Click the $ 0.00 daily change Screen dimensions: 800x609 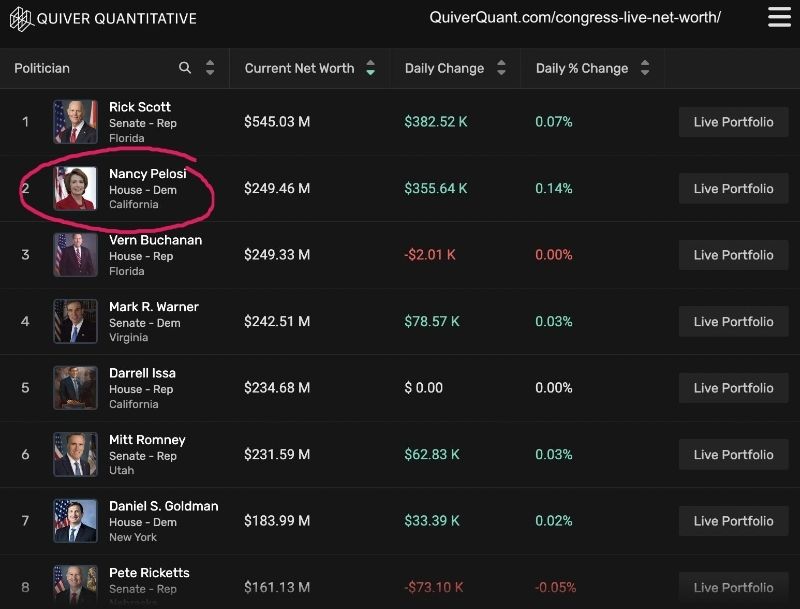coord(423,388)
